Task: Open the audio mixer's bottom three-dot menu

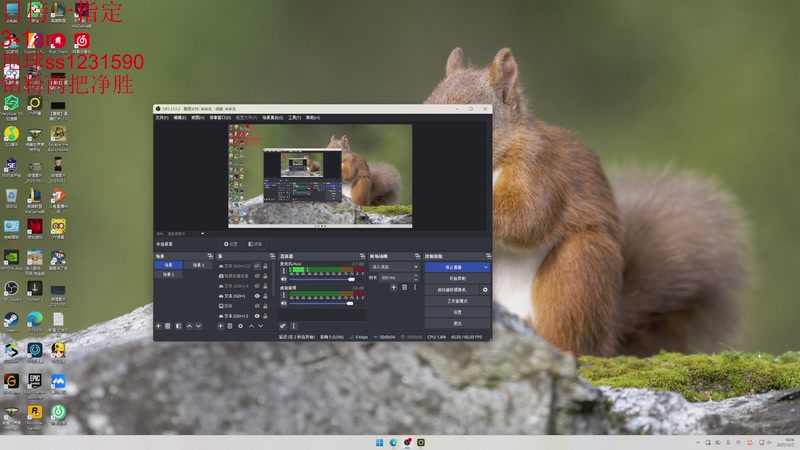Action: pos(293,326)
